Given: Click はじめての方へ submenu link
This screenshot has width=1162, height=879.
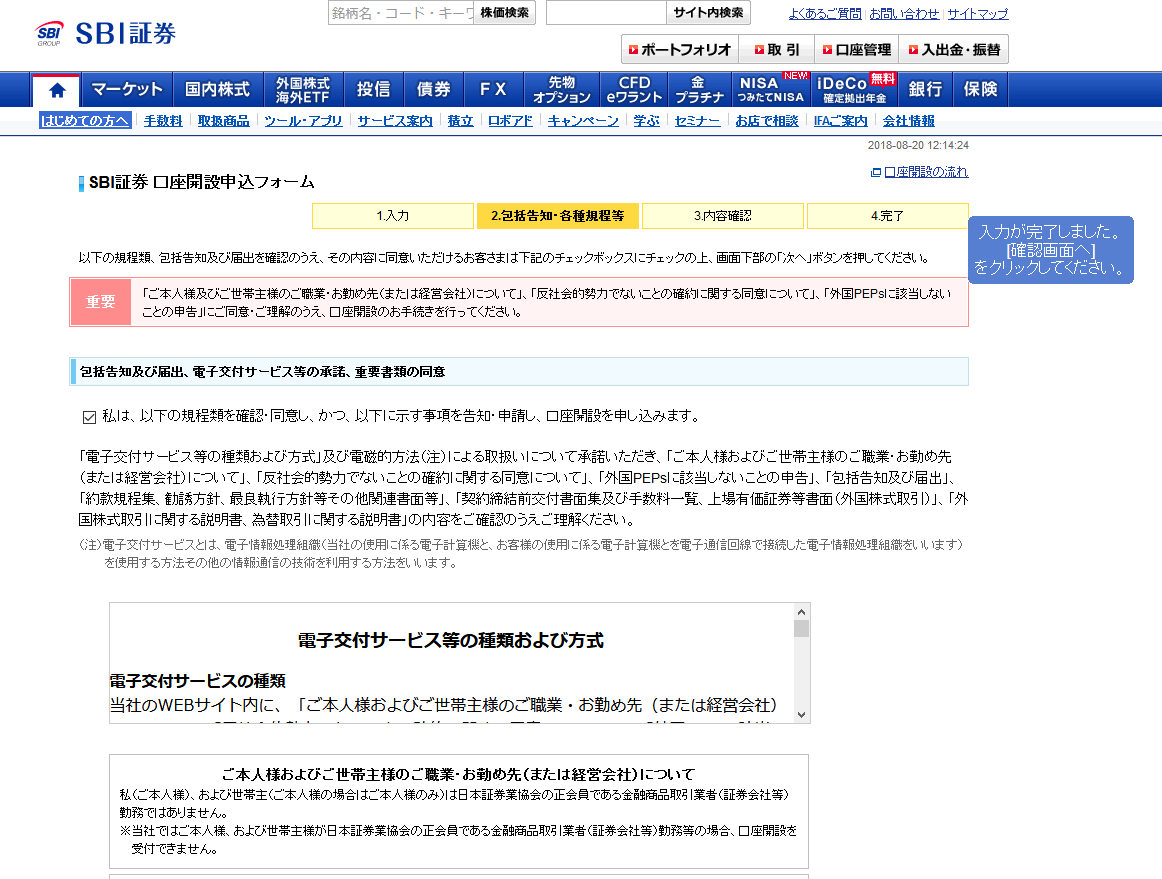Looking at the screenshot, I should pos(85,121).
